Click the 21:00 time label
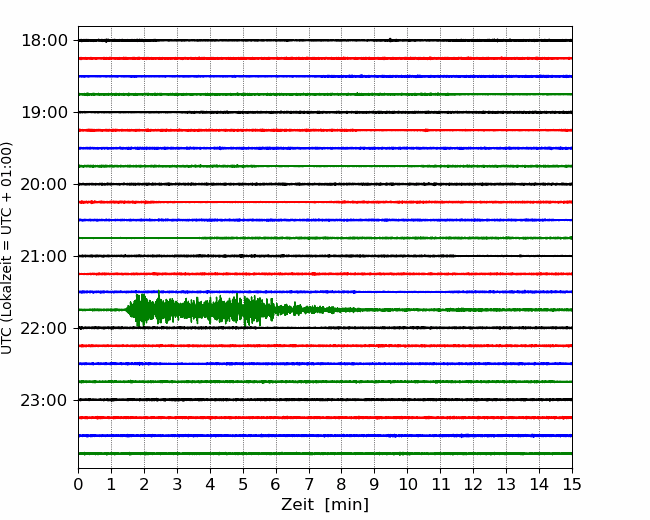This screenshot has width=650, height=520. [44, 256]
